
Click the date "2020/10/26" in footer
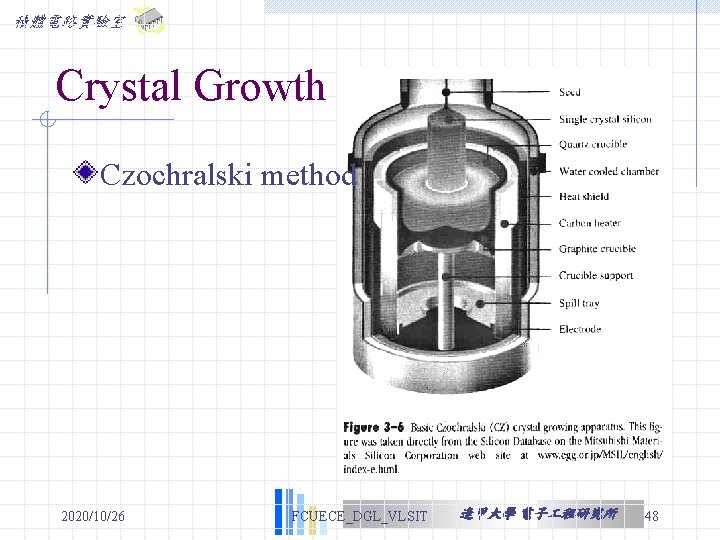(x=93, y=516)
